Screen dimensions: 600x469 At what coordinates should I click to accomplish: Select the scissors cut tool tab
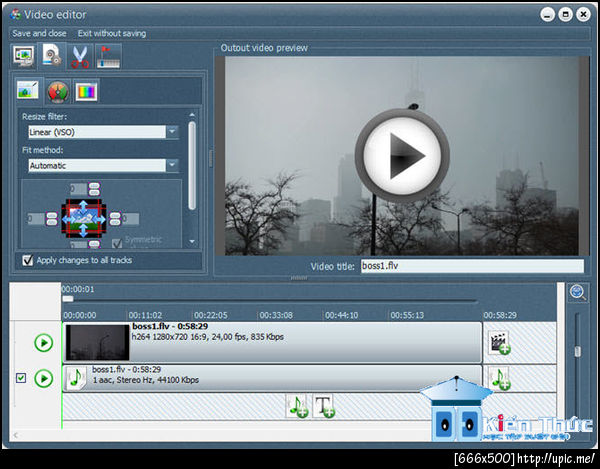[x=80, y=56]
